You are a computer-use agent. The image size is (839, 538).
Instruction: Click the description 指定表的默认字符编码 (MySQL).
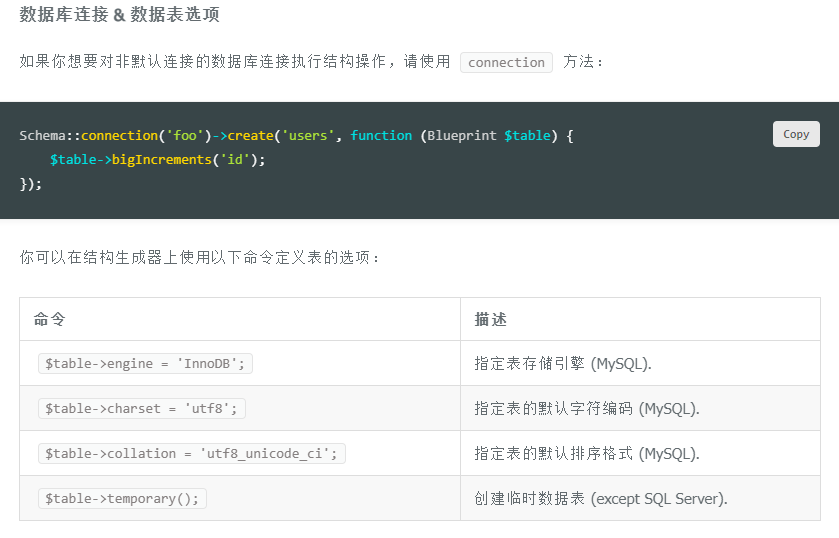coord(587,408)
